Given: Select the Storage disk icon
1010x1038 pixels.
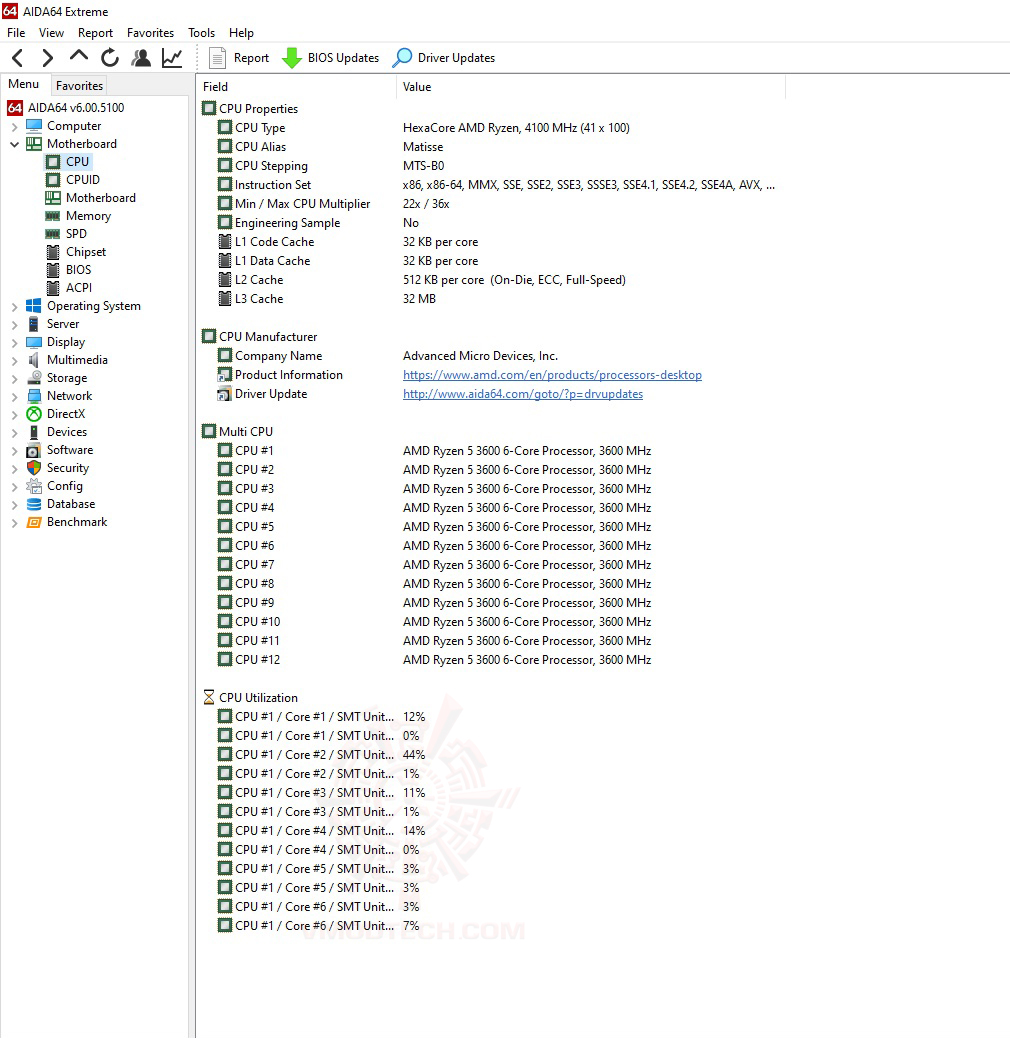Looking at the screenshot, I should click(x=34, y=378).
